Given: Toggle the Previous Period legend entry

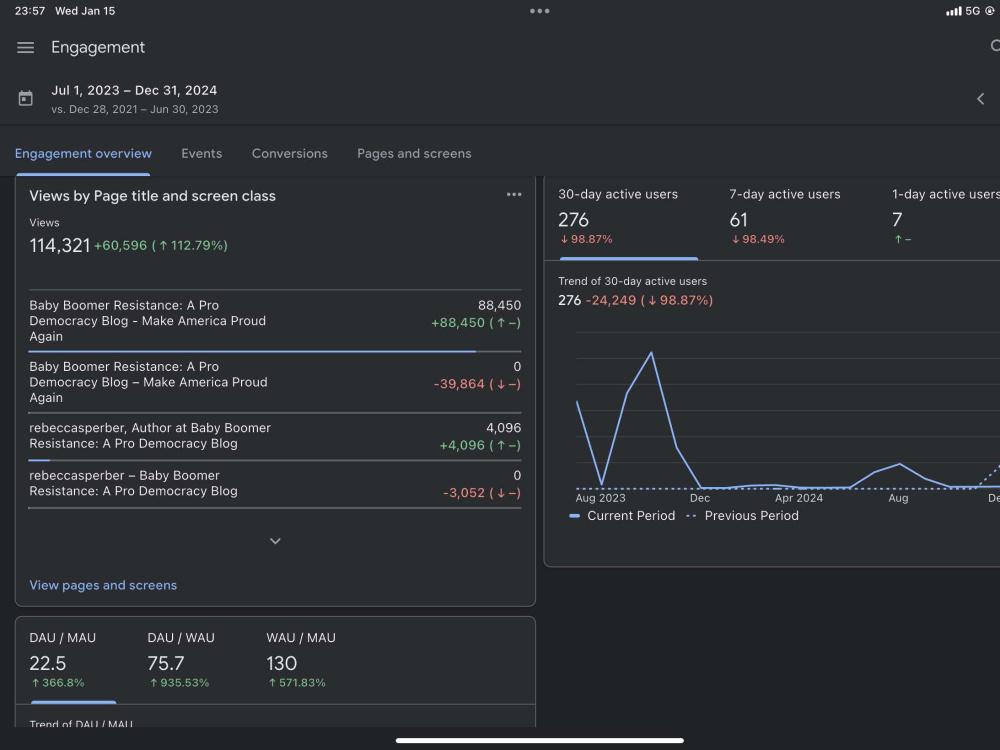Looking at the screenshot, I should (742, 516).
